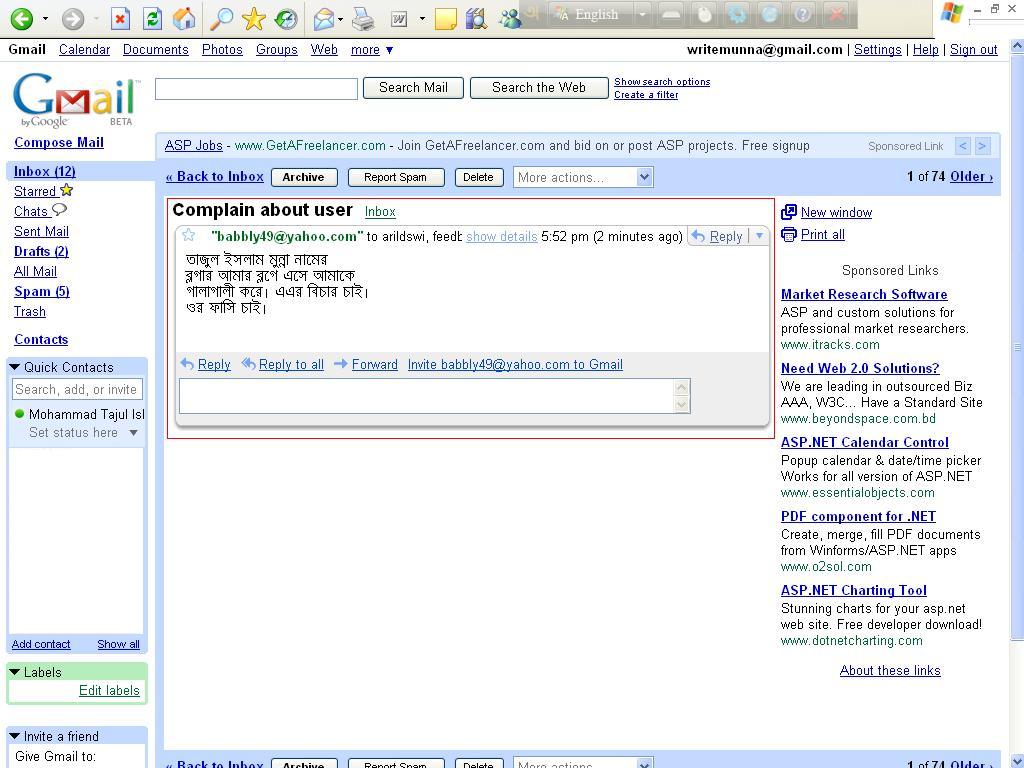Screen dimensions: 1024x768
Task: Click next sponsored link arrow
Action: coord(982,146)
